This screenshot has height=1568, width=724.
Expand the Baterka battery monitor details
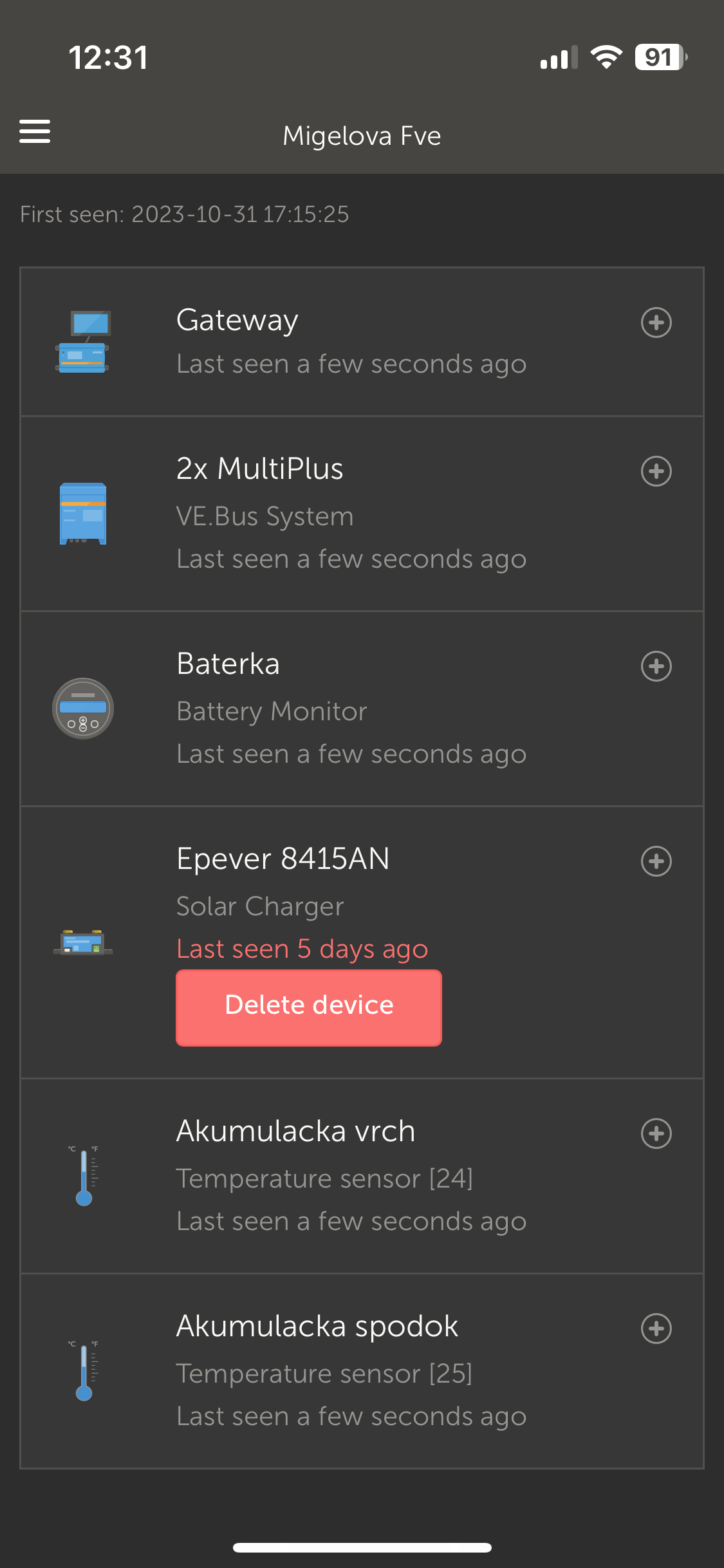tap(656, 666)
